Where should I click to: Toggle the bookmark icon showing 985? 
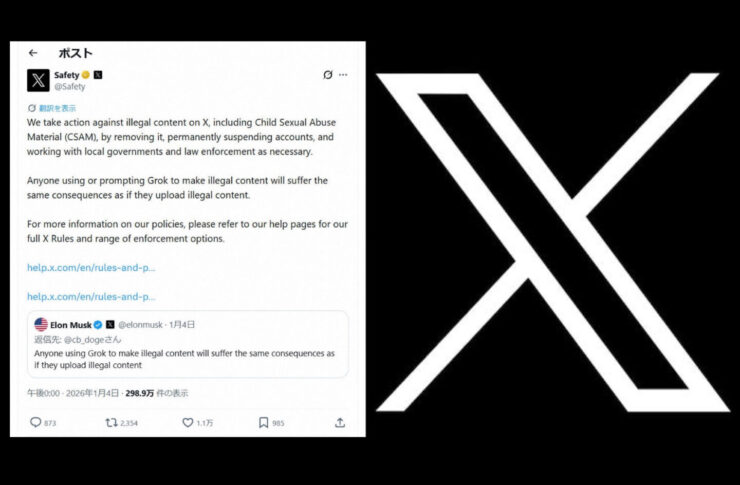263,423
